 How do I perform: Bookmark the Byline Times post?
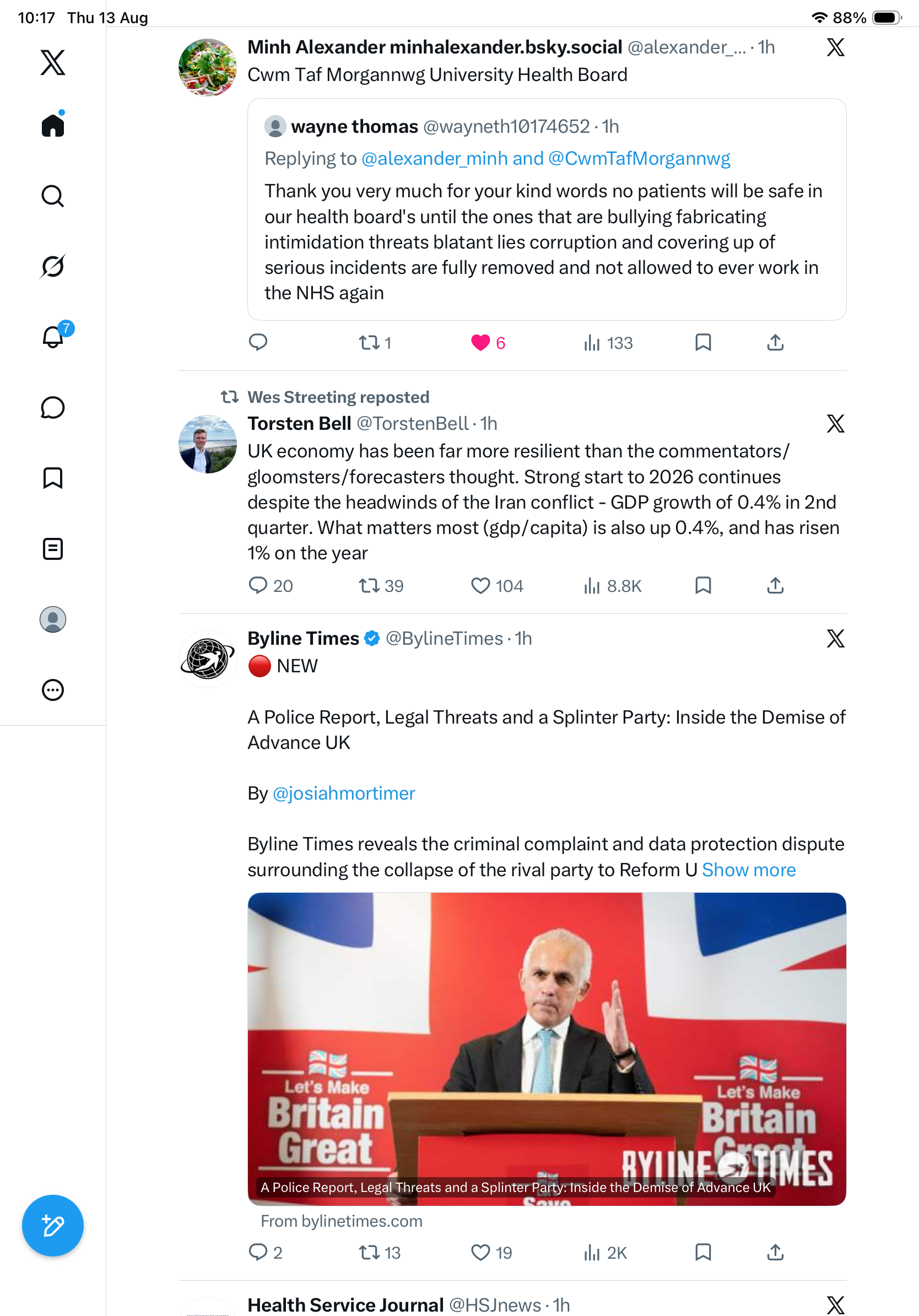tap(703, 1253)
